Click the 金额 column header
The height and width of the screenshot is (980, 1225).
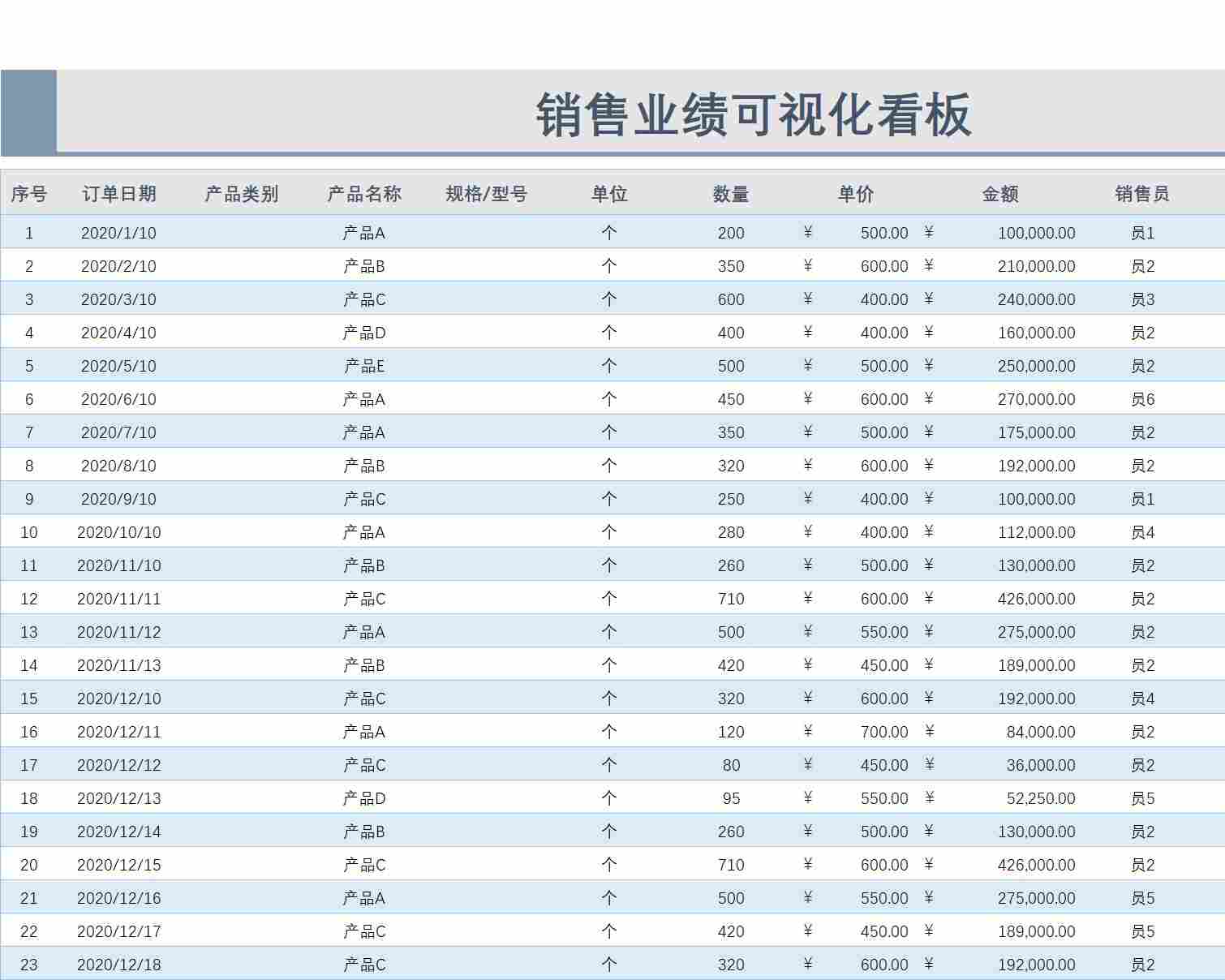1002,194
